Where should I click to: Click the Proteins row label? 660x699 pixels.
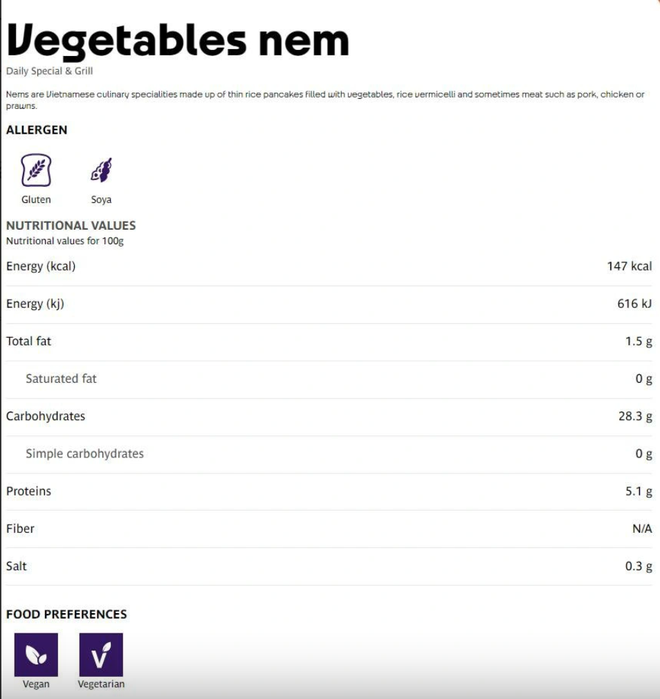[x=29, y=491]
